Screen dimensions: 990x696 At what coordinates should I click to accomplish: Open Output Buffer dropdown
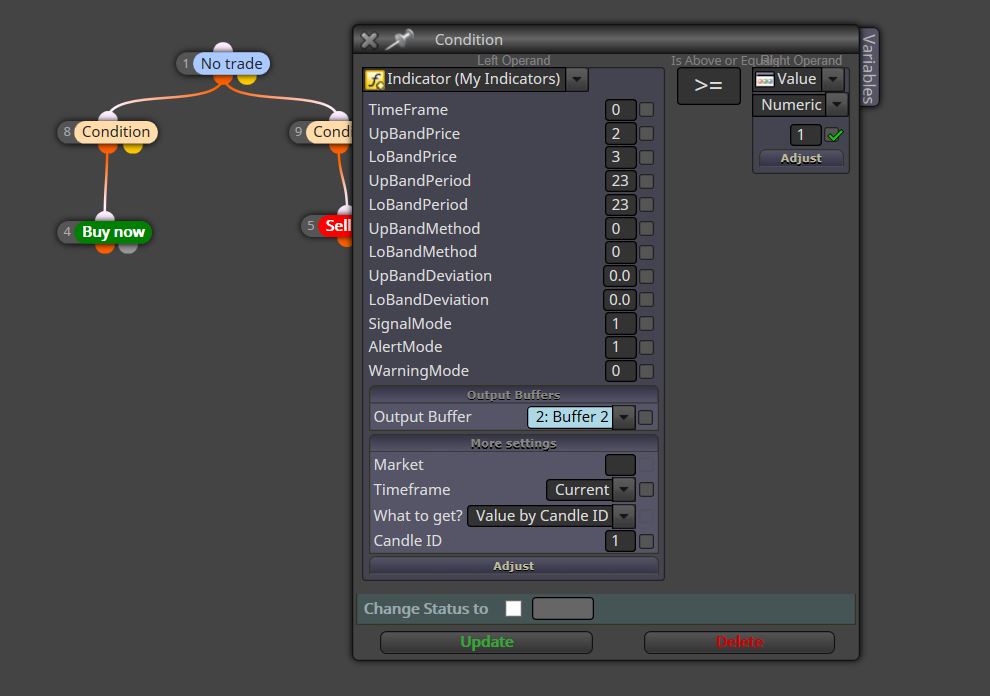[x=624, y=417]
